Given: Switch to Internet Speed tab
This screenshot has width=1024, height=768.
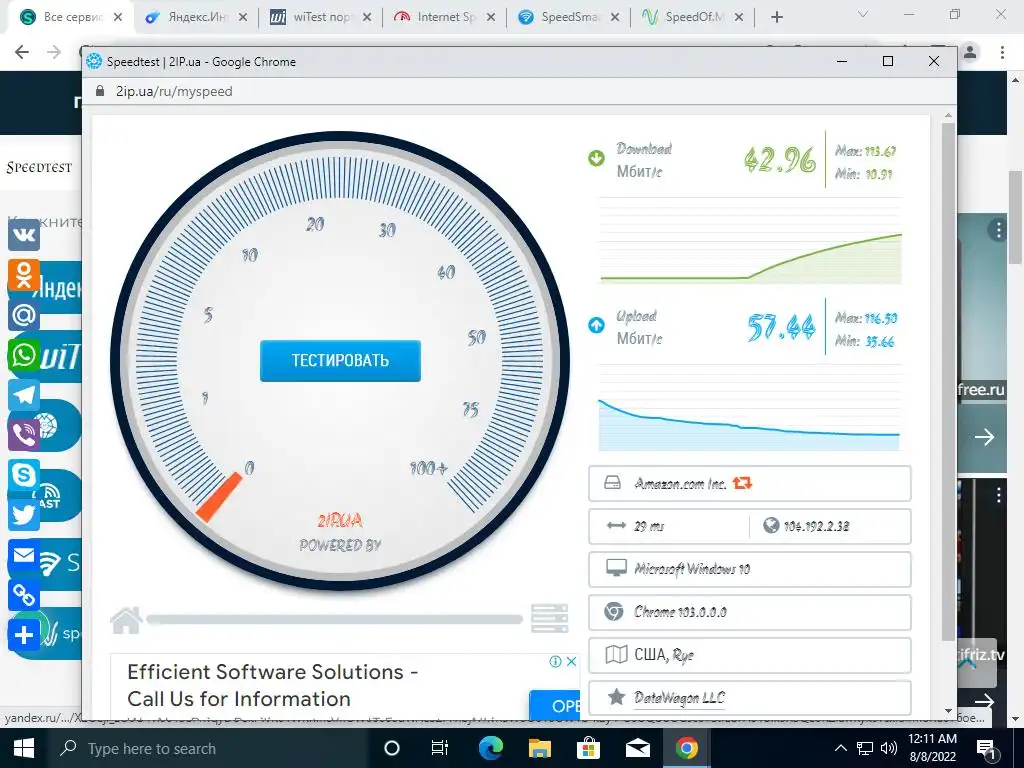Looking at the screenshot, I should pyautogui.click(x=445, y=17).
